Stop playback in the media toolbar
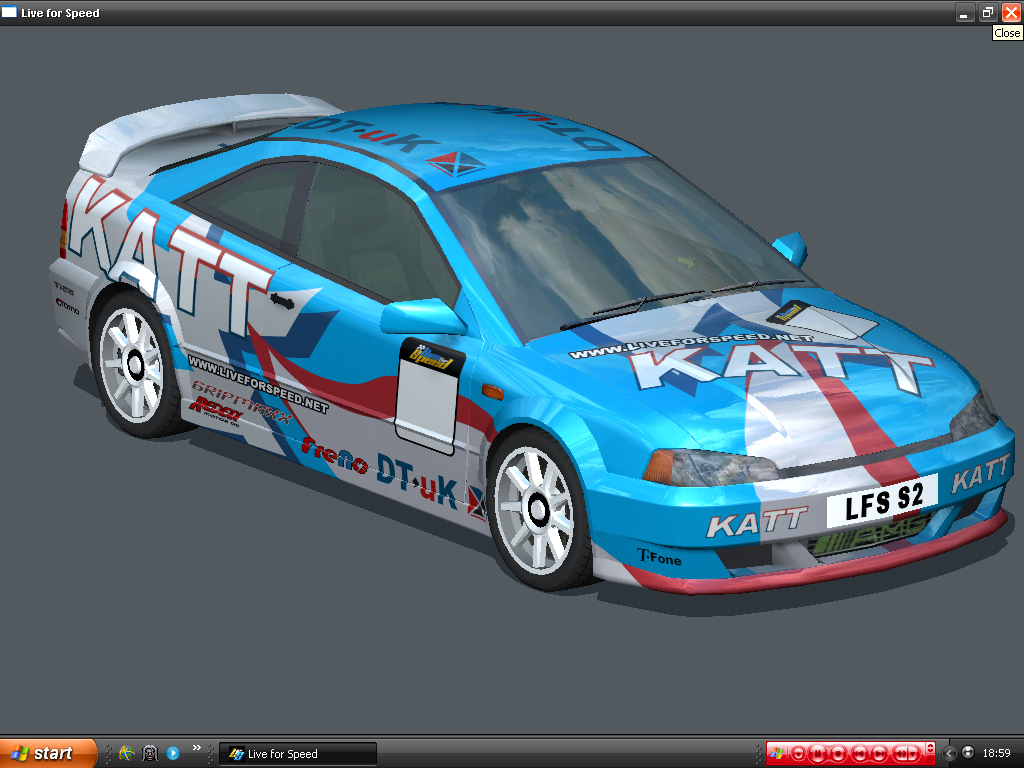Screen dimensions: 1024x768 (838, 754)
